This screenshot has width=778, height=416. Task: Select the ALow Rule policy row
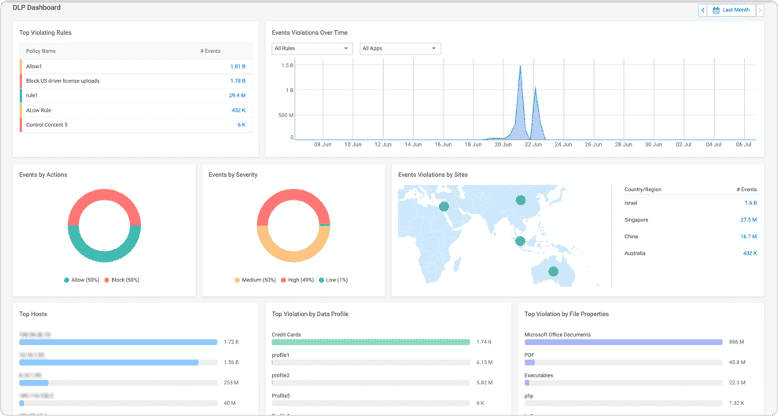(136, 110)
